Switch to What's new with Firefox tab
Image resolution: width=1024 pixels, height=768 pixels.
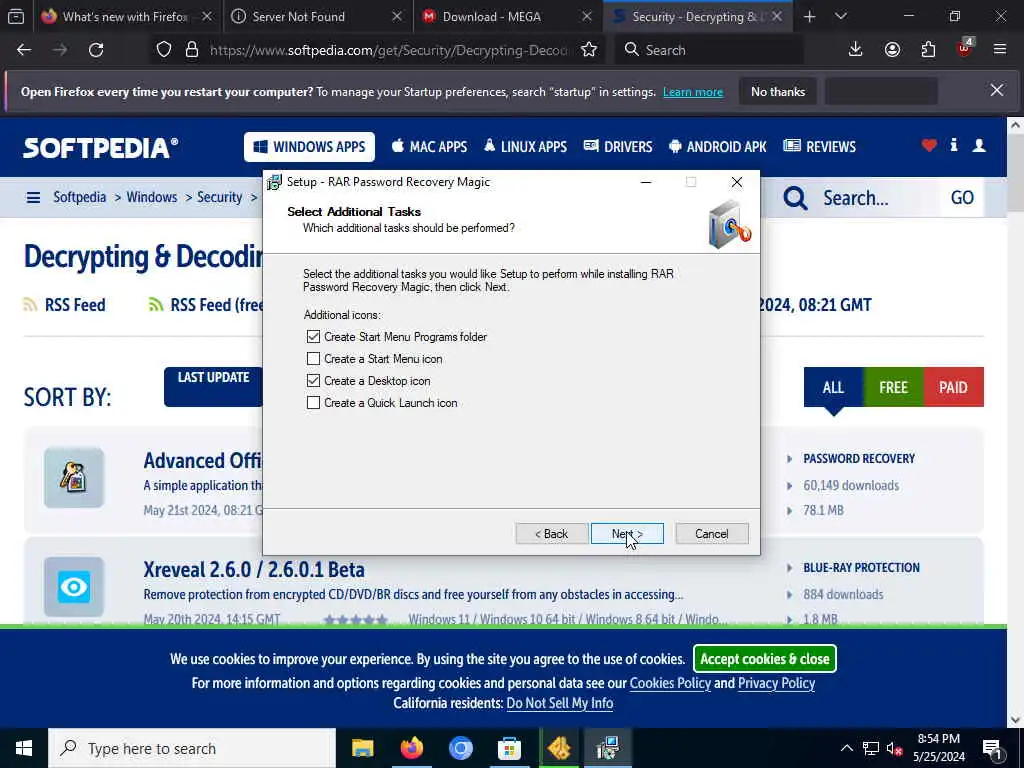click(x=125, y=16)
